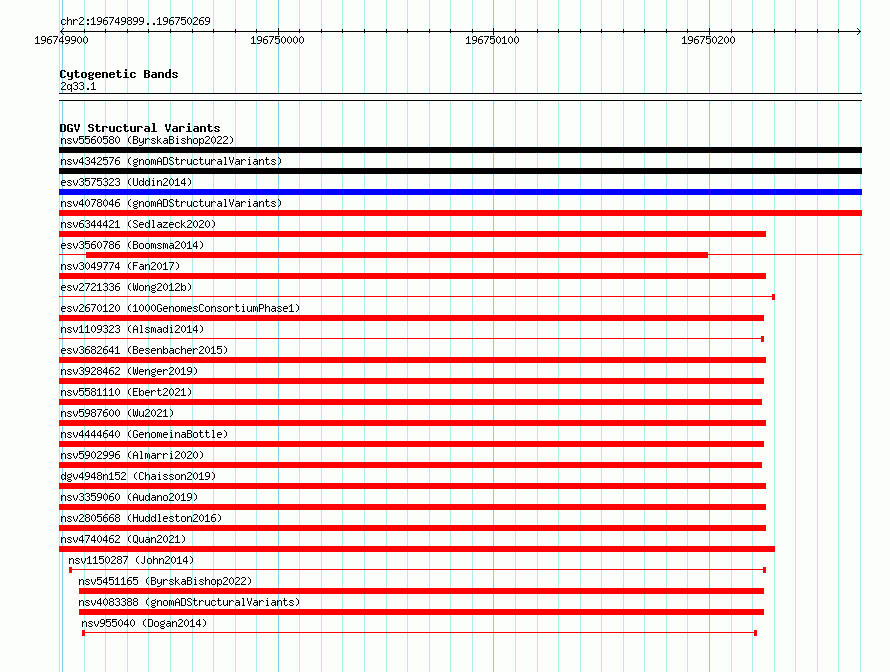Open nsv3928462 (Wenger2019) label

tap(129, 371)
